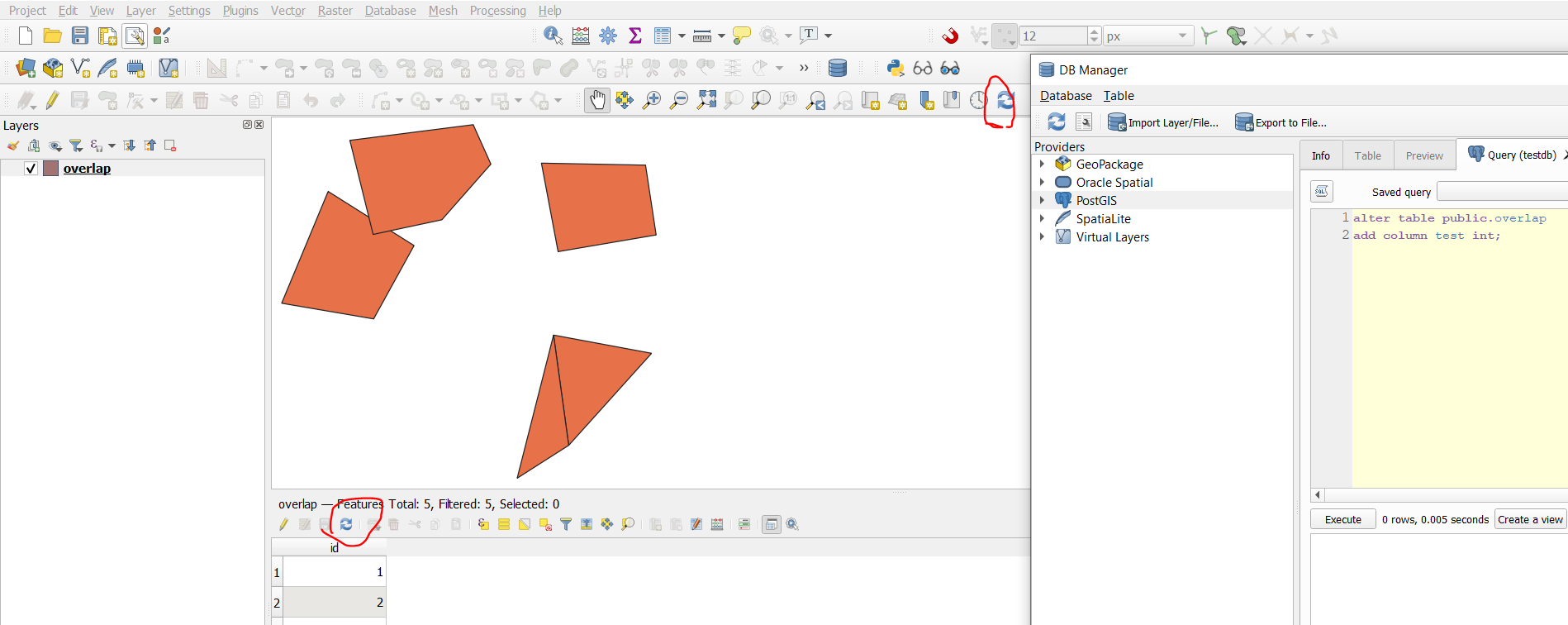Viewport: 1568px width, 625px height.
Task: Zoom to last extent
Action: point(815,100)
